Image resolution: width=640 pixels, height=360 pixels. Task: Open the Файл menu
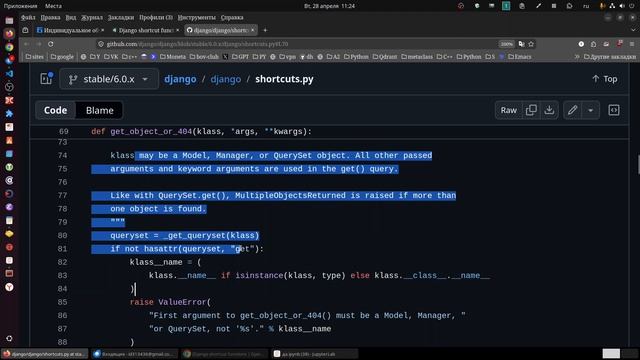[28, 18]
